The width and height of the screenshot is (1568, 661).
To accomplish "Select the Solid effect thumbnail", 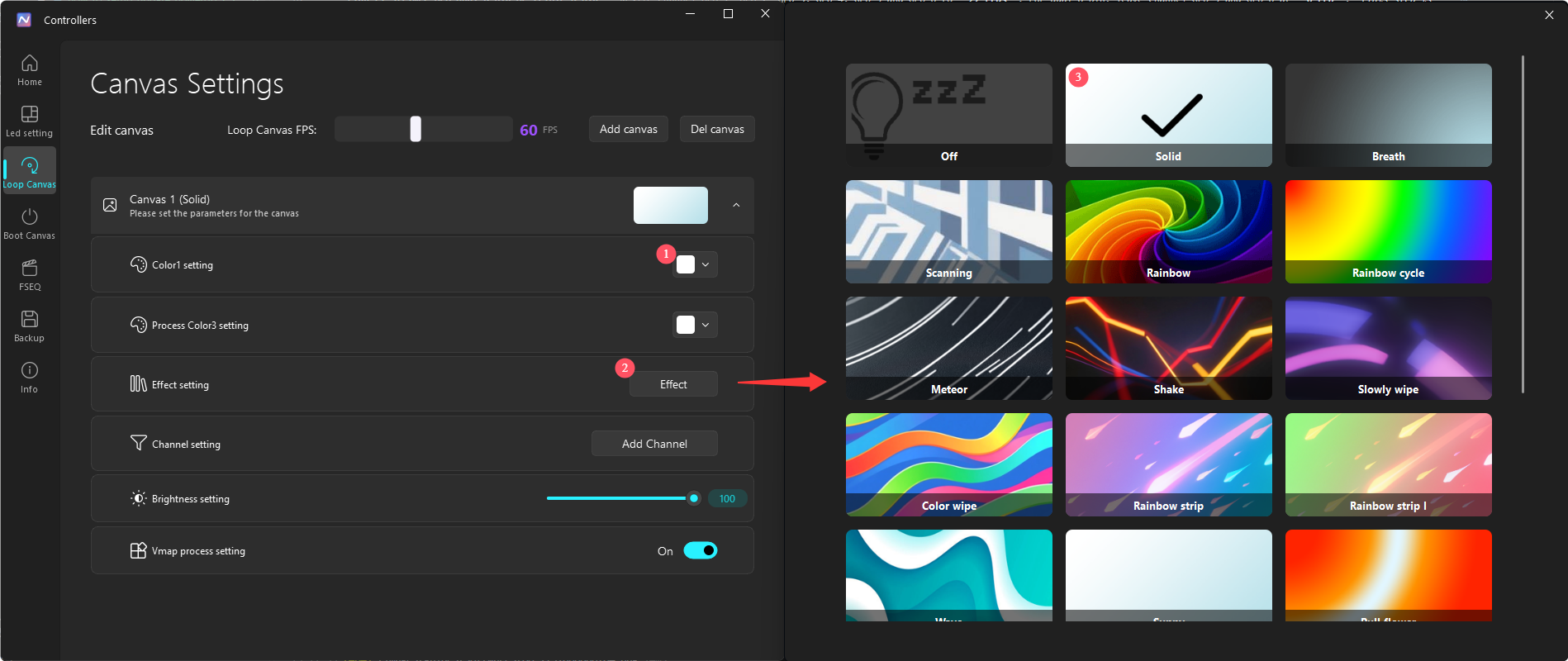I will click(x=1169, y=115).
